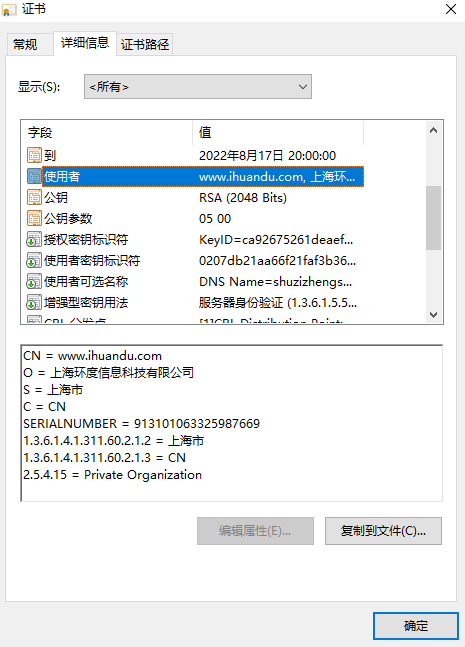Click the 值 column header
The image size is (465, 647).
click(x=278, y=132)
